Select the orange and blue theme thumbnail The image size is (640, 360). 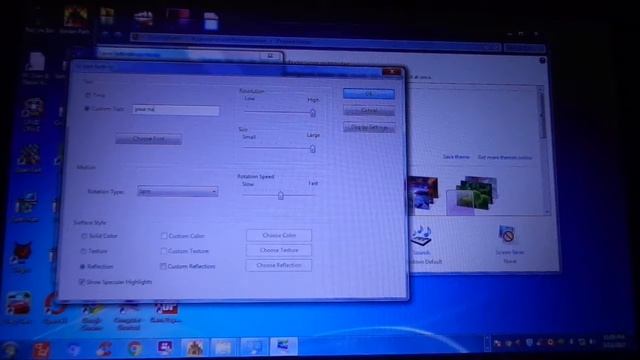(x=423, y=193)
